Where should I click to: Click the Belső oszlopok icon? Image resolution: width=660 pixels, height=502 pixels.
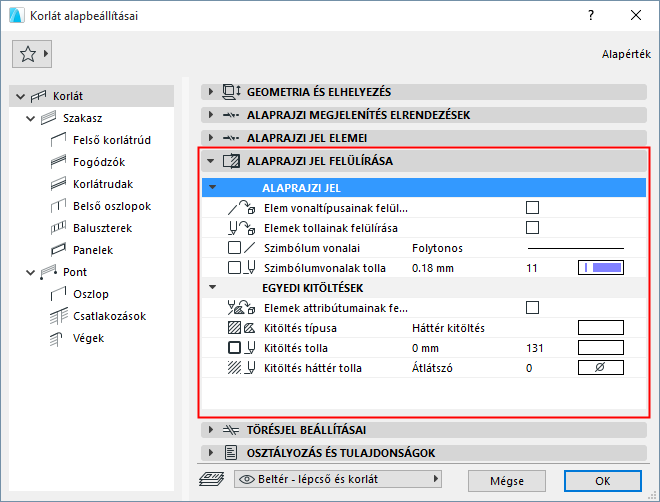[x=59, y=206]
